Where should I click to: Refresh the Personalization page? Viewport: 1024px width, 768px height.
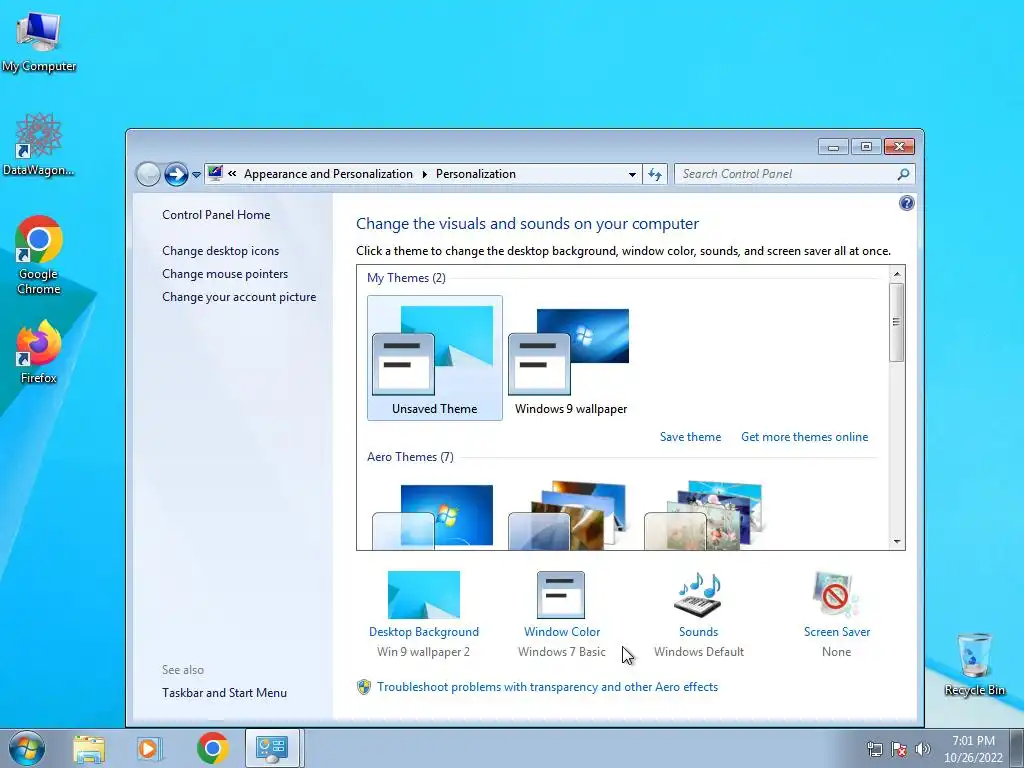(655, 174)
